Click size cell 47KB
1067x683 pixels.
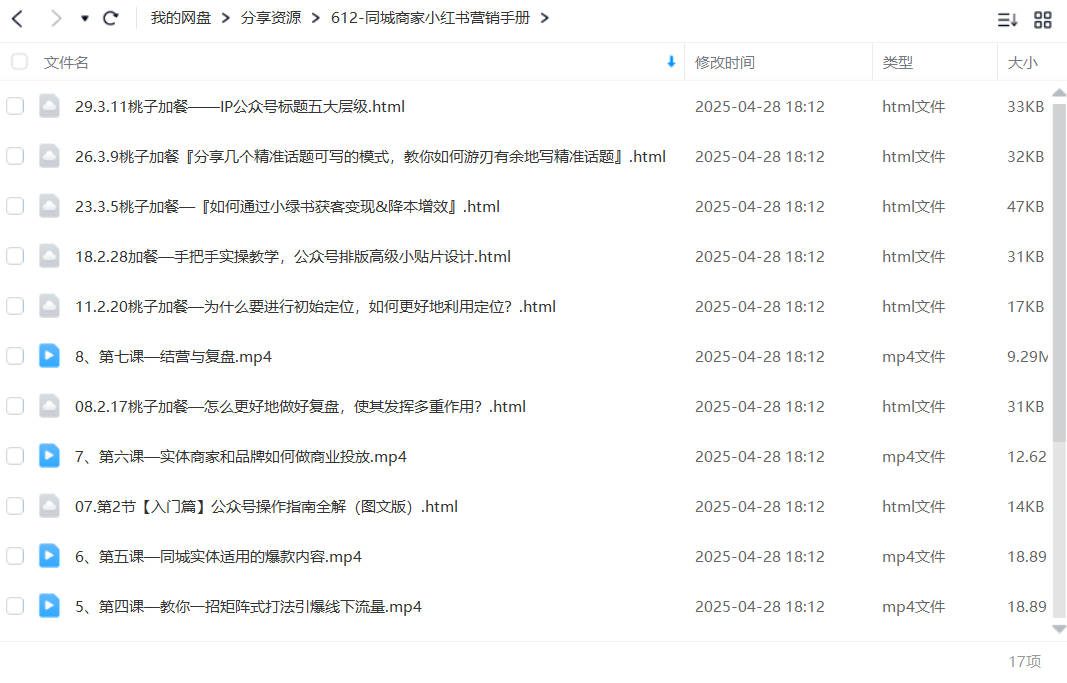tap(1025, 207)
